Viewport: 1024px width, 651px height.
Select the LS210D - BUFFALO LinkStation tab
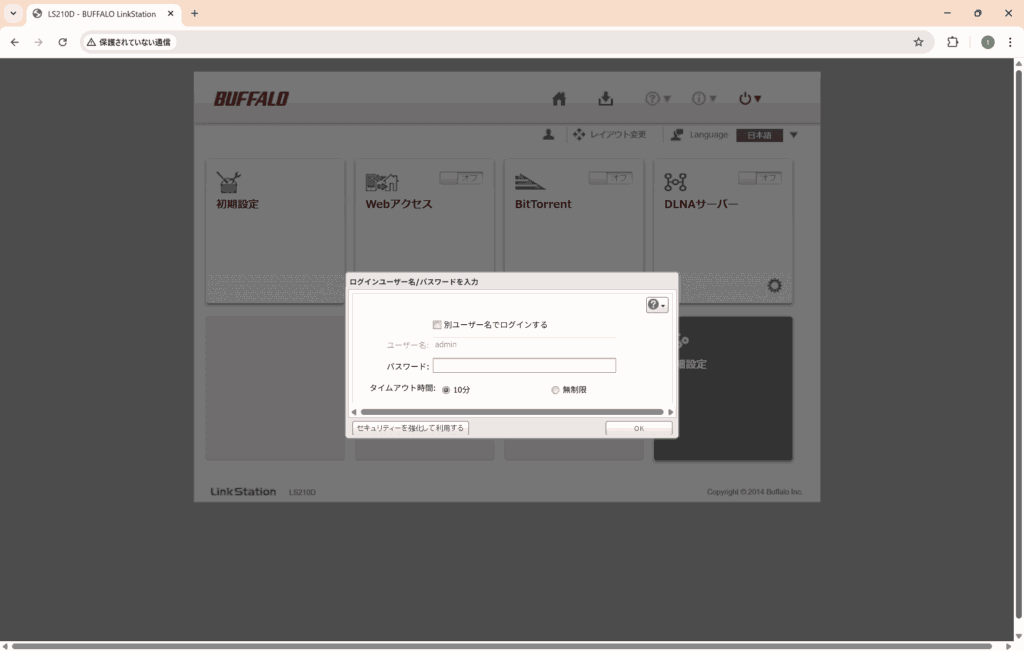point(101,14)
